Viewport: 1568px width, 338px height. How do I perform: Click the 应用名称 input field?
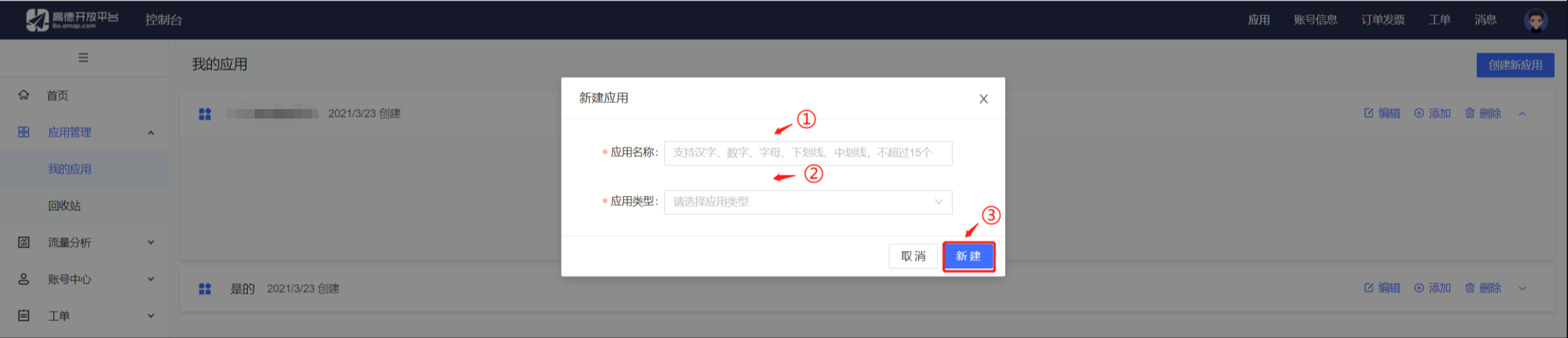click(807, 153)
